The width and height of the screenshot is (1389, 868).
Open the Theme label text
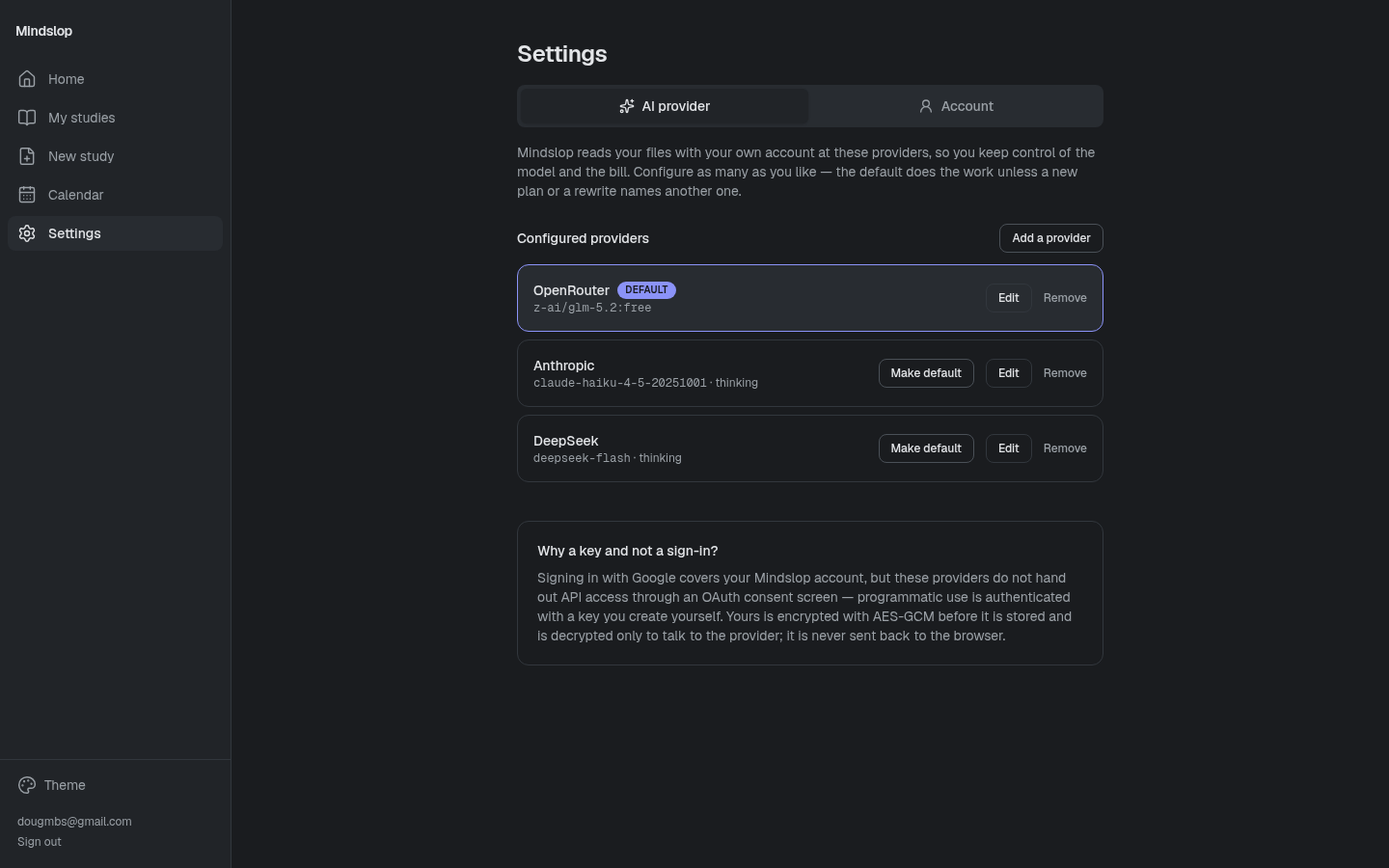click(x=65, y=785)
